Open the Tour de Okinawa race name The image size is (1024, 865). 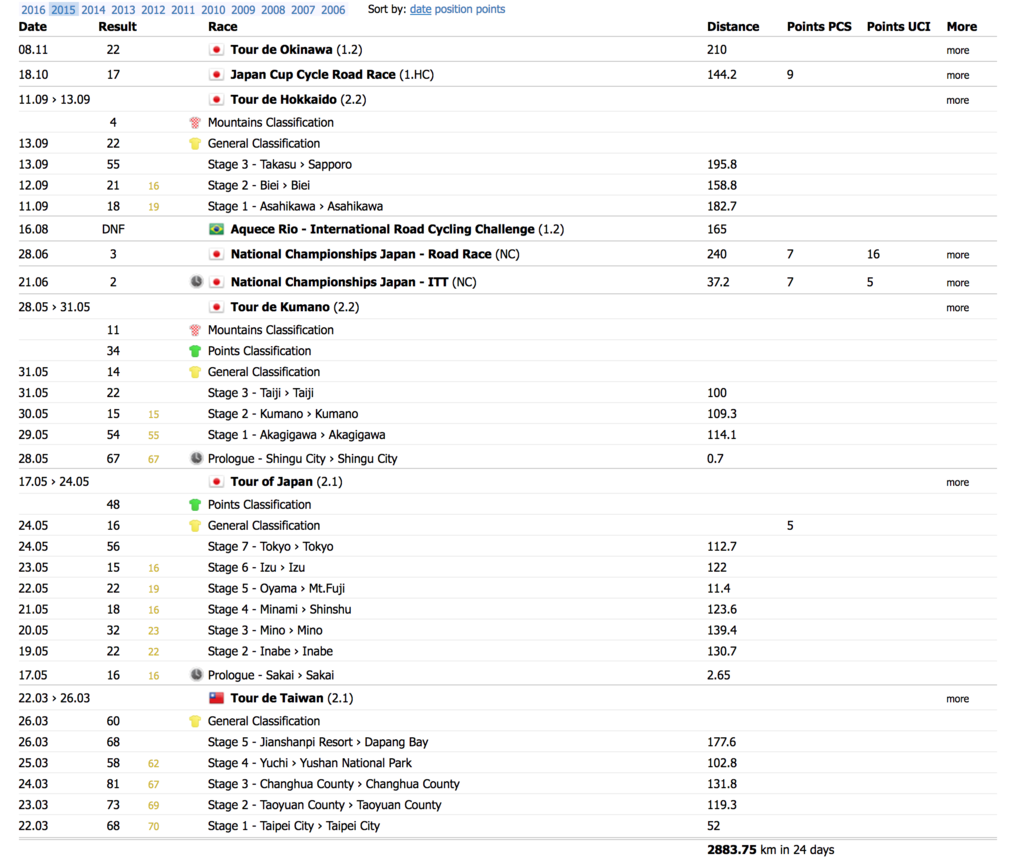coord(281,50)
